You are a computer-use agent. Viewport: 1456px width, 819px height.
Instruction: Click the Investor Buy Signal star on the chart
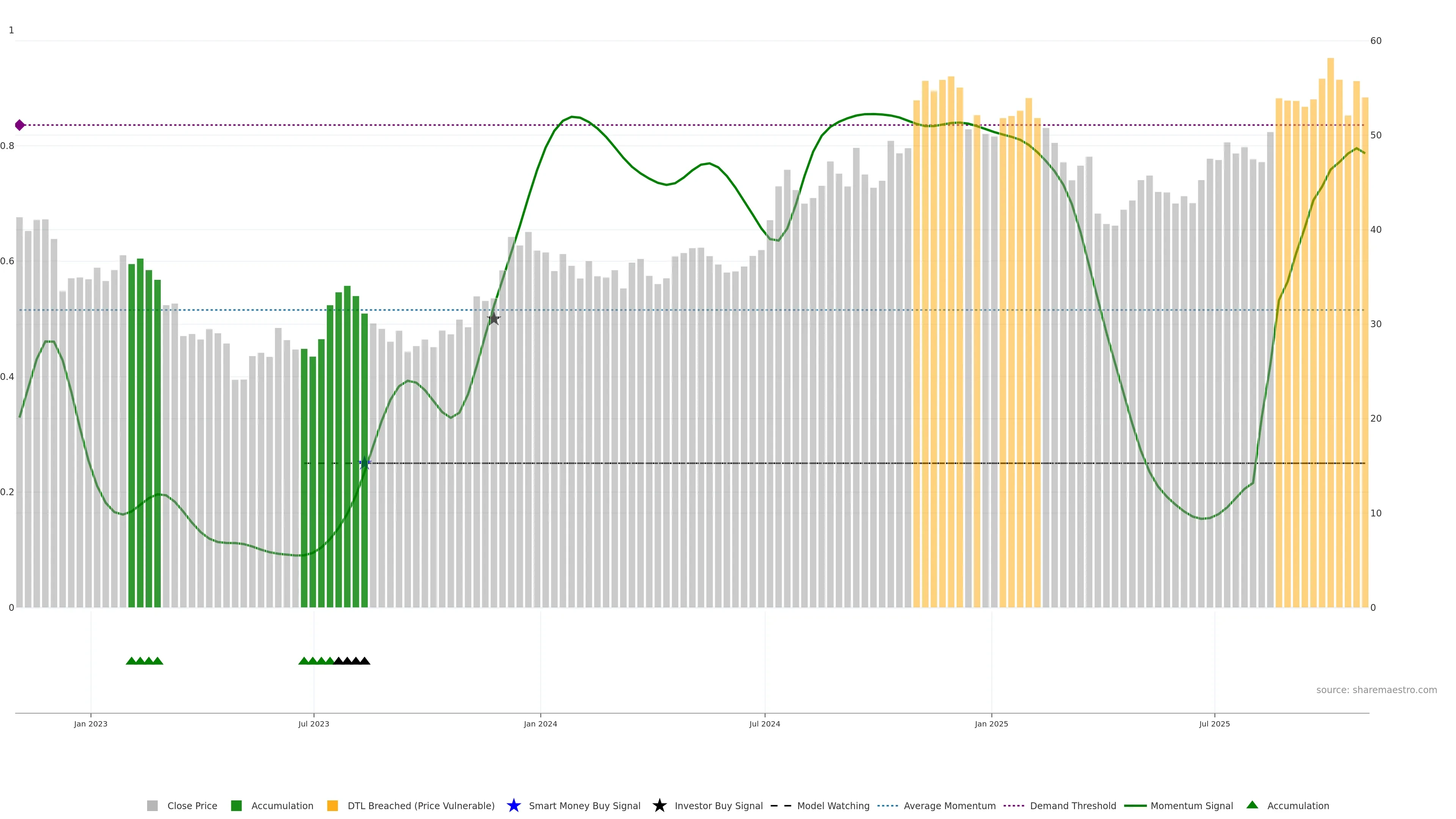[x=493, y=319]
